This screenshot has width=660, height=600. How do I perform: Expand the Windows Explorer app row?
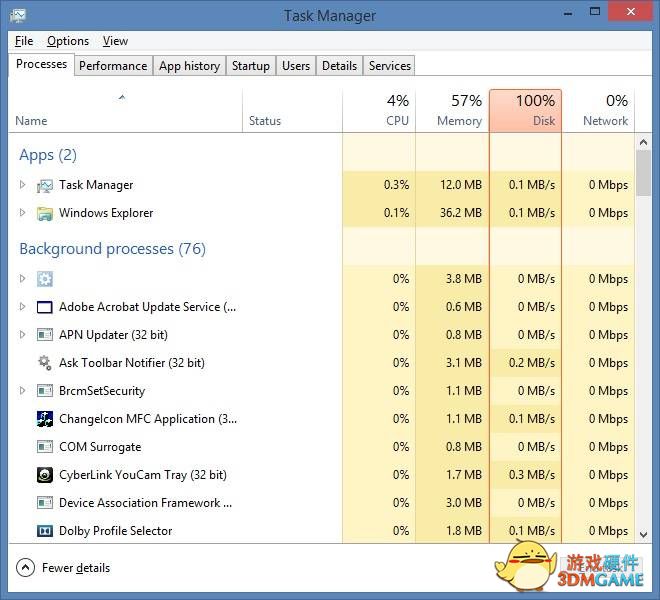22,213
